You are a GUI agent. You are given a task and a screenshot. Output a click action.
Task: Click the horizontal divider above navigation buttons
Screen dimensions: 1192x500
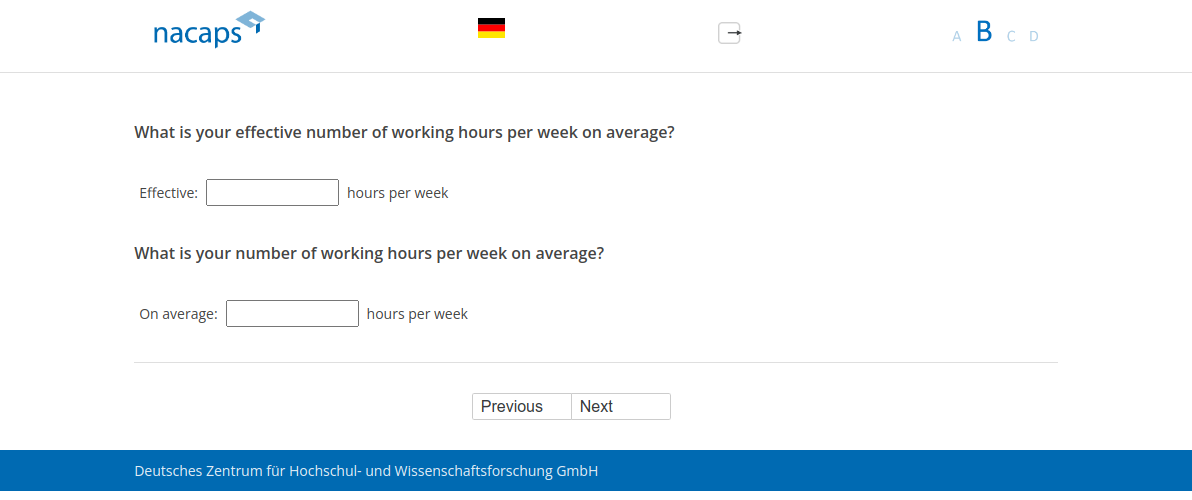click(x=595, y=362)
